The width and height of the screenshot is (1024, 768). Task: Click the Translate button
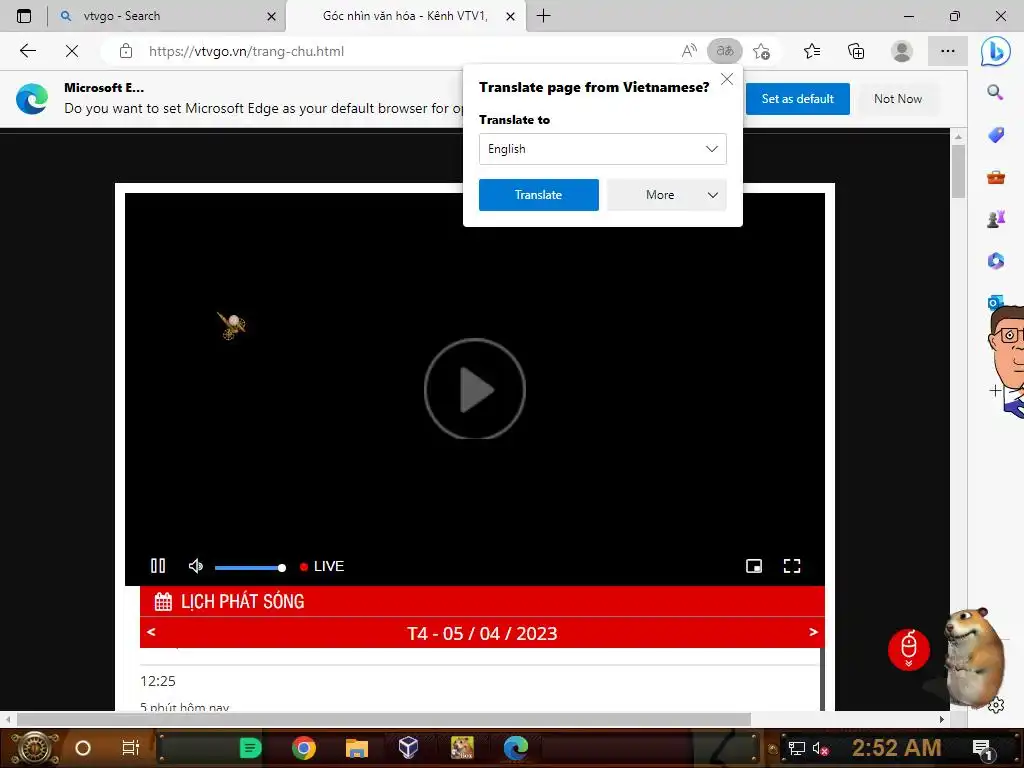538,195
